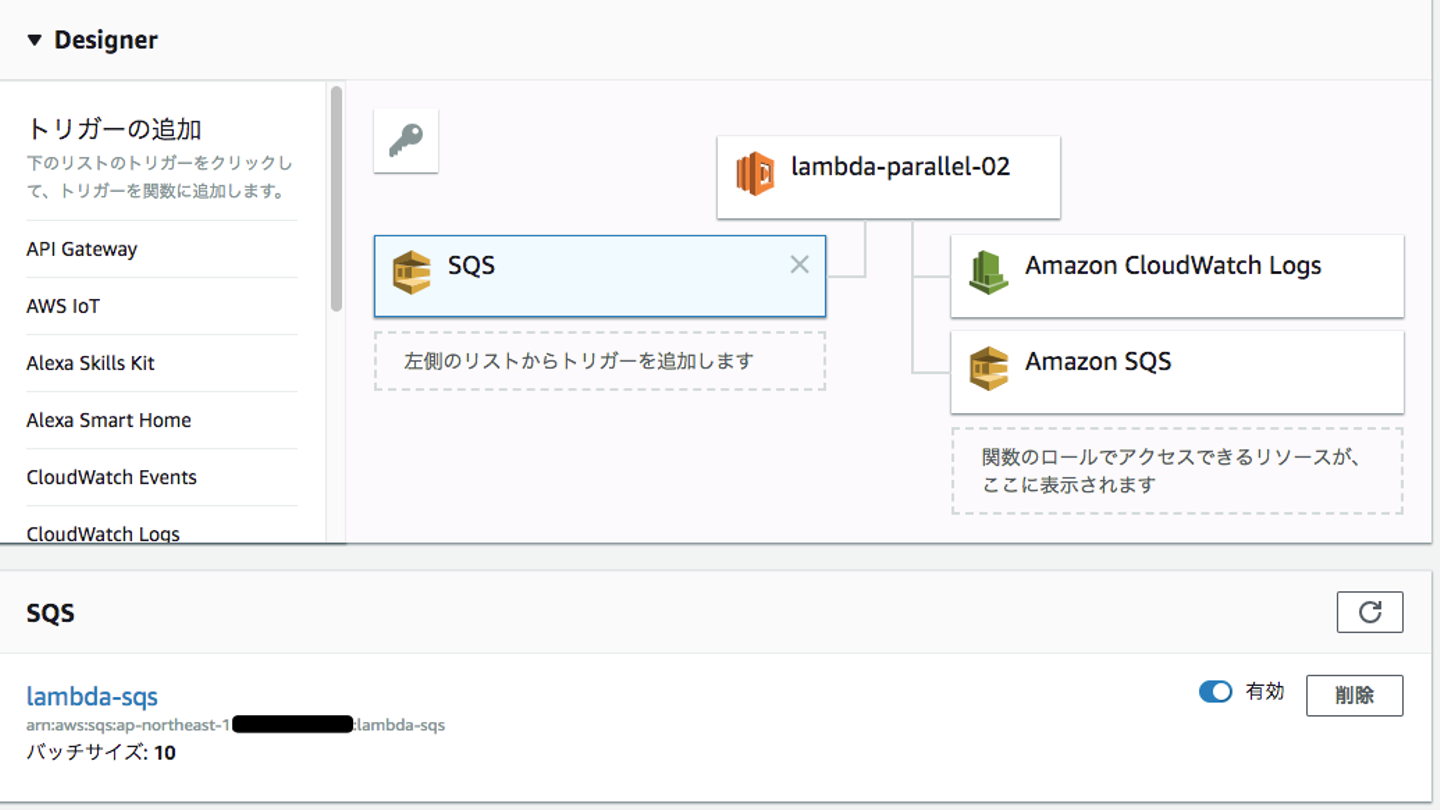Open the lambda-sqs queue link

(92, 696)
